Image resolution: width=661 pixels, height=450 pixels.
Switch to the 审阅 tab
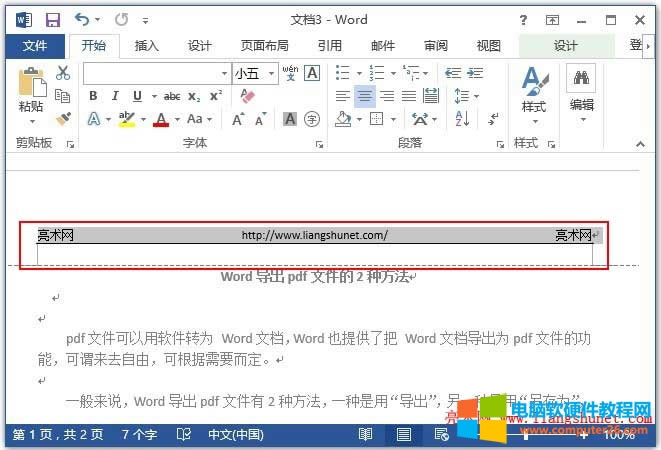[x=435, y=46]
